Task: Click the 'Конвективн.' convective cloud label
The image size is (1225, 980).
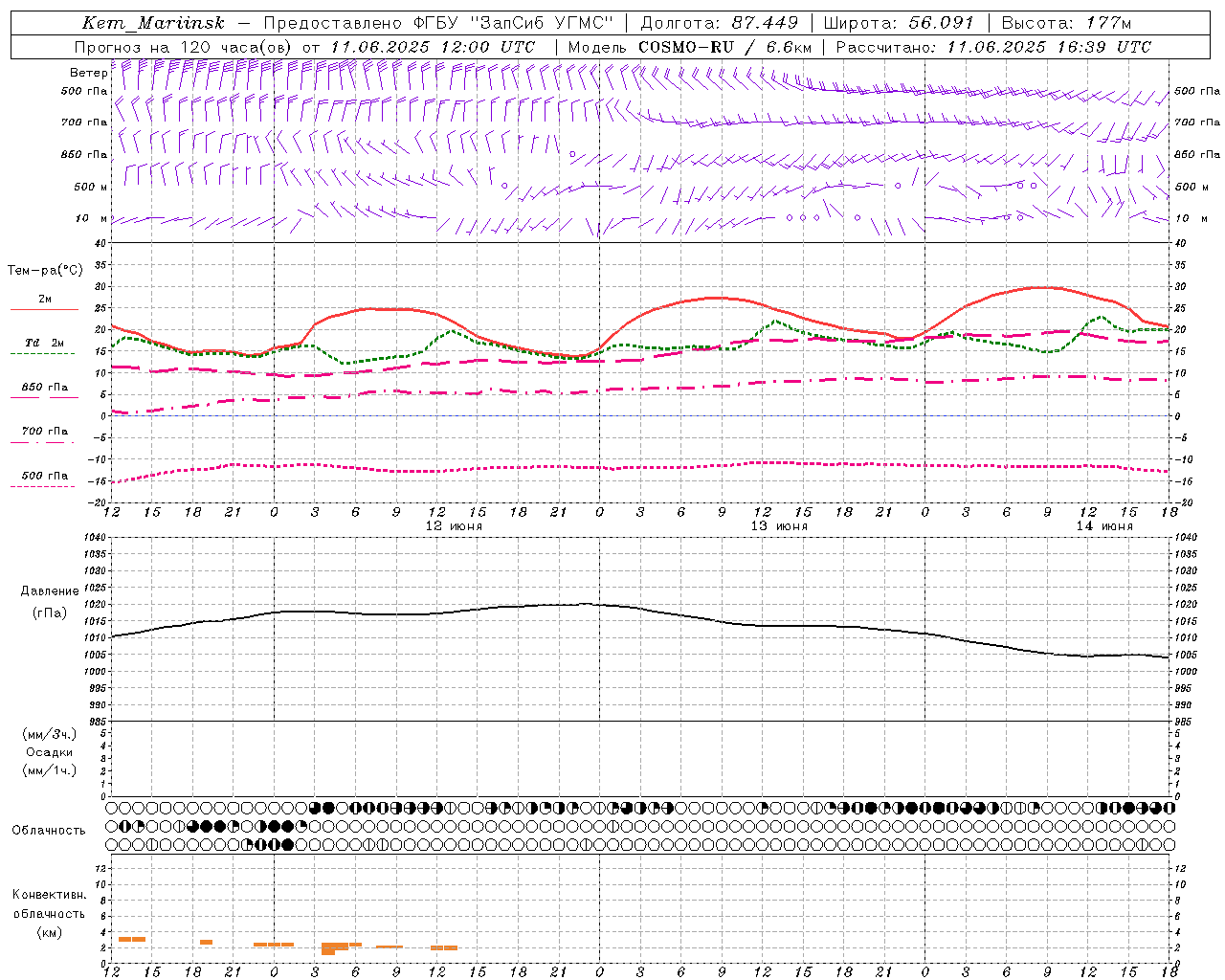Action: 49,895
